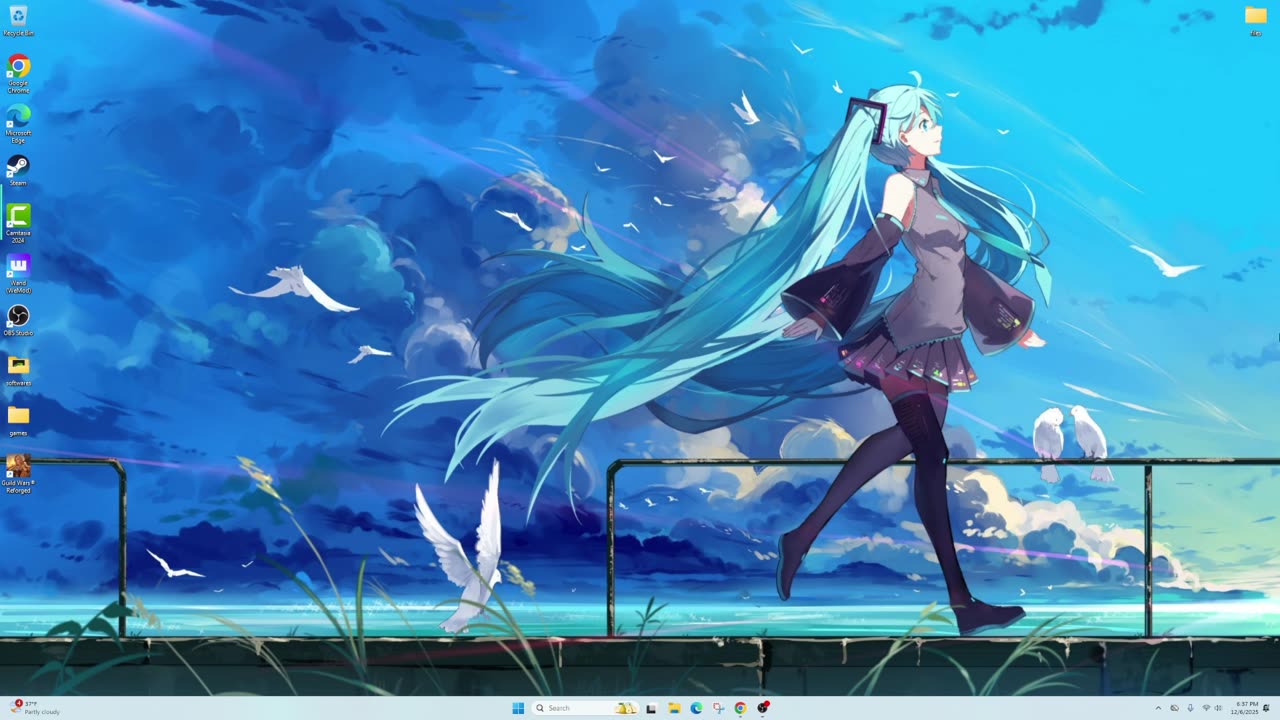Click the microphone tray icon
The height and width of the screenshot is (720, 1280).
(x=1190, y=708)
